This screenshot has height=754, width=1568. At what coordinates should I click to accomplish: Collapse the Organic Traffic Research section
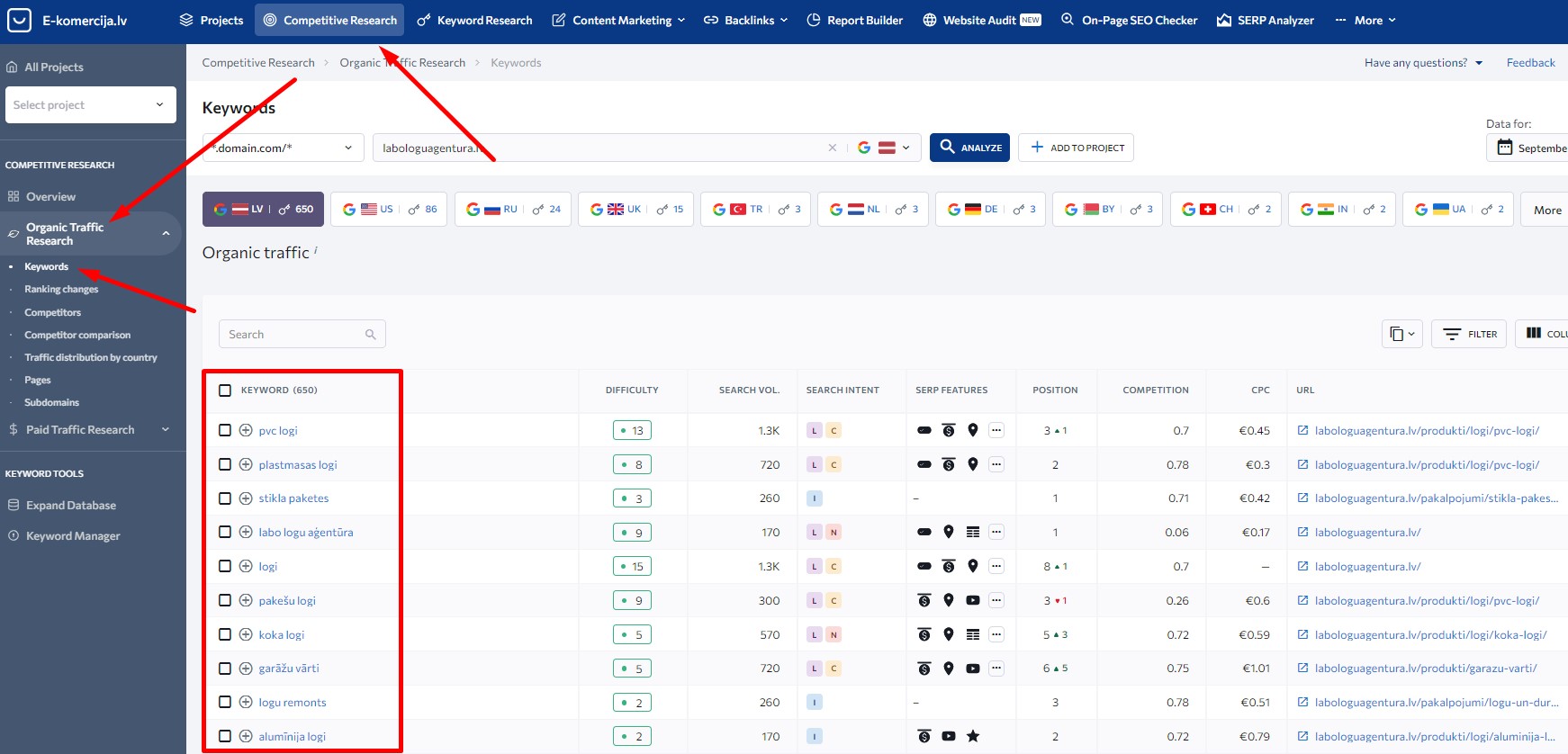coord(166,234)
